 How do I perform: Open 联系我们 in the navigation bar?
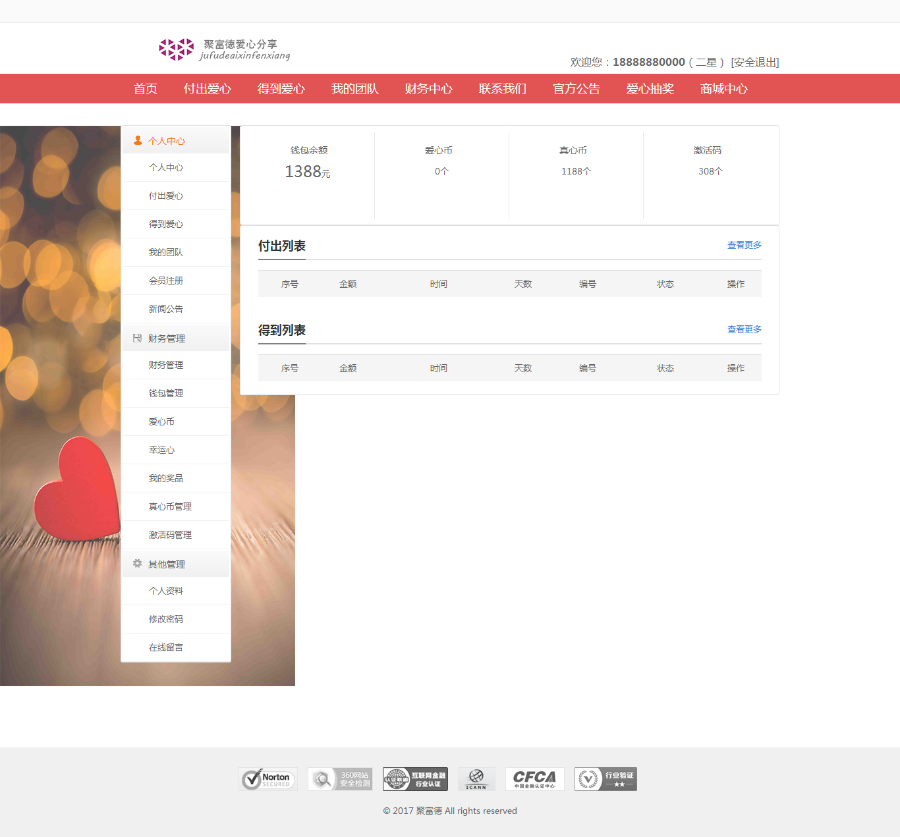coord(503,89)
